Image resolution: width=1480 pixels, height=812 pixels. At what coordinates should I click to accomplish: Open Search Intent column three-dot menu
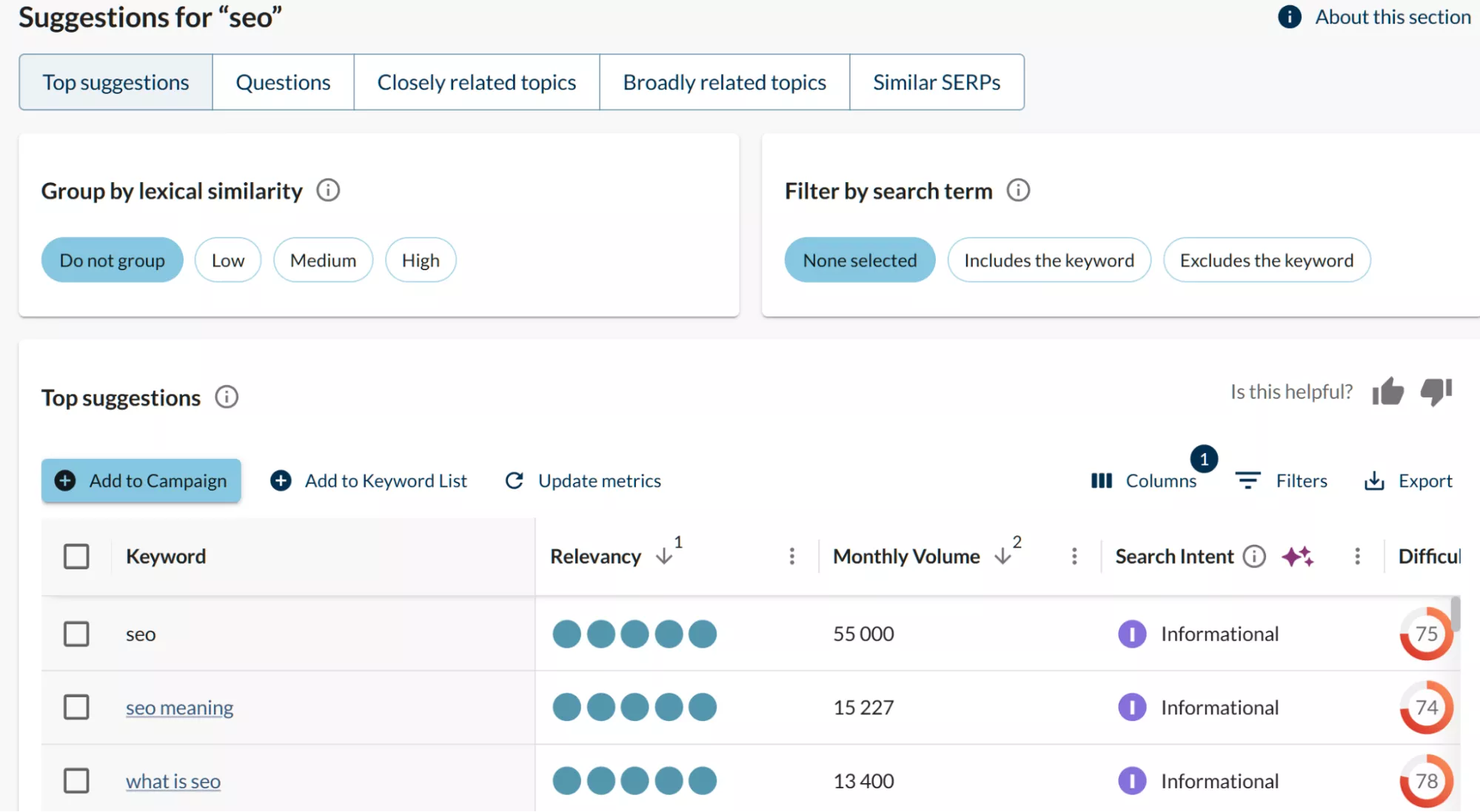tap(1357, 556)
